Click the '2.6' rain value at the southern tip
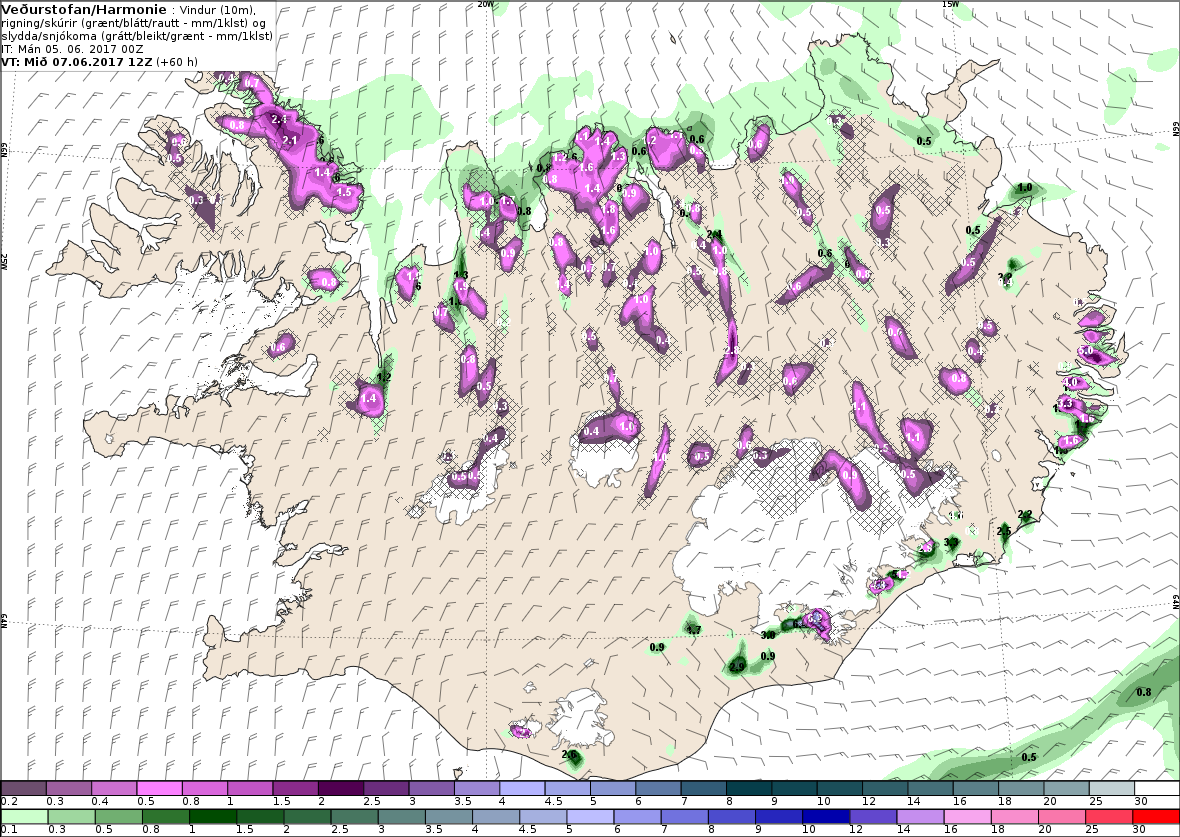This screenshot has width=1180, height=837. pyautogui.click(x=570, y=754)
